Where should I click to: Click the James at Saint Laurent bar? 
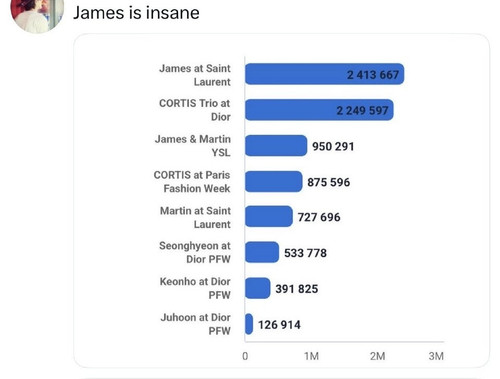[x=325, y=74]
